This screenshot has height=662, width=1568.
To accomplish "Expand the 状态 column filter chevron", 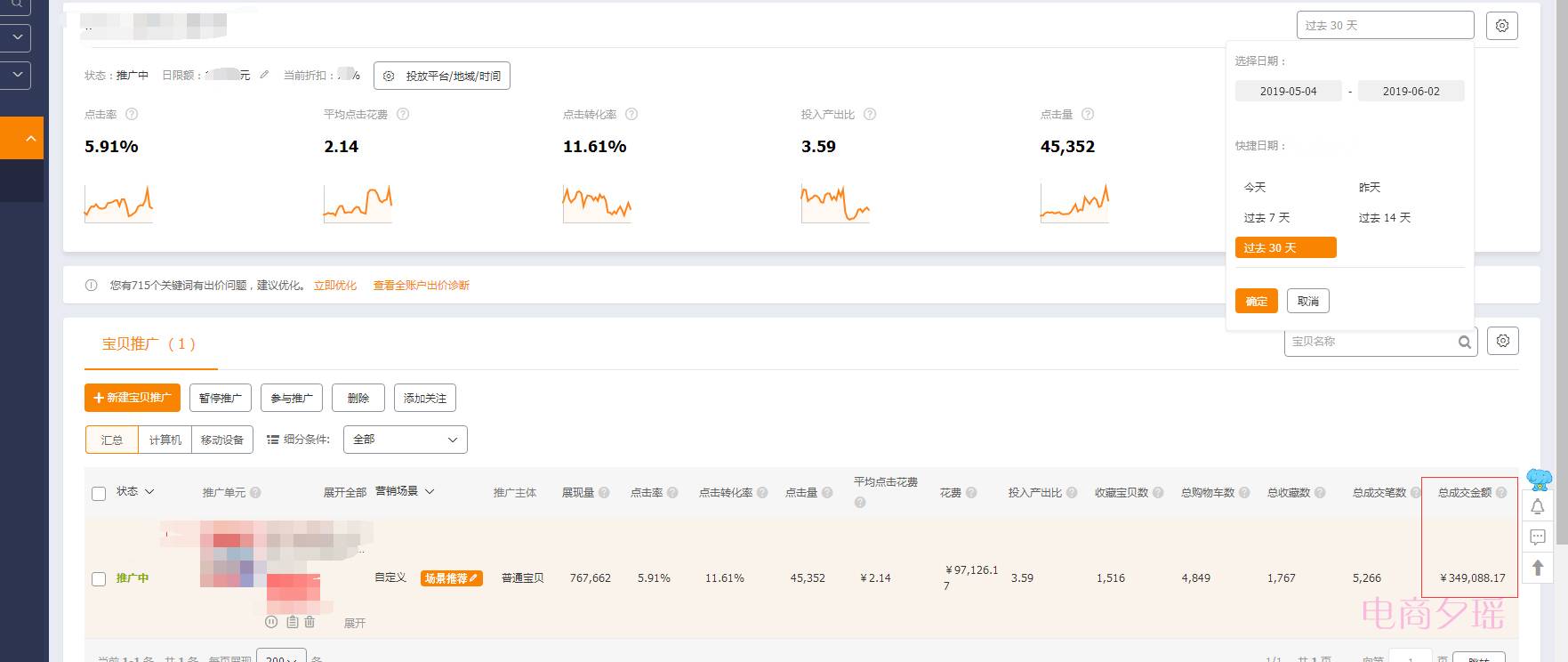I will pyautogui.click(x=149, y=491).
